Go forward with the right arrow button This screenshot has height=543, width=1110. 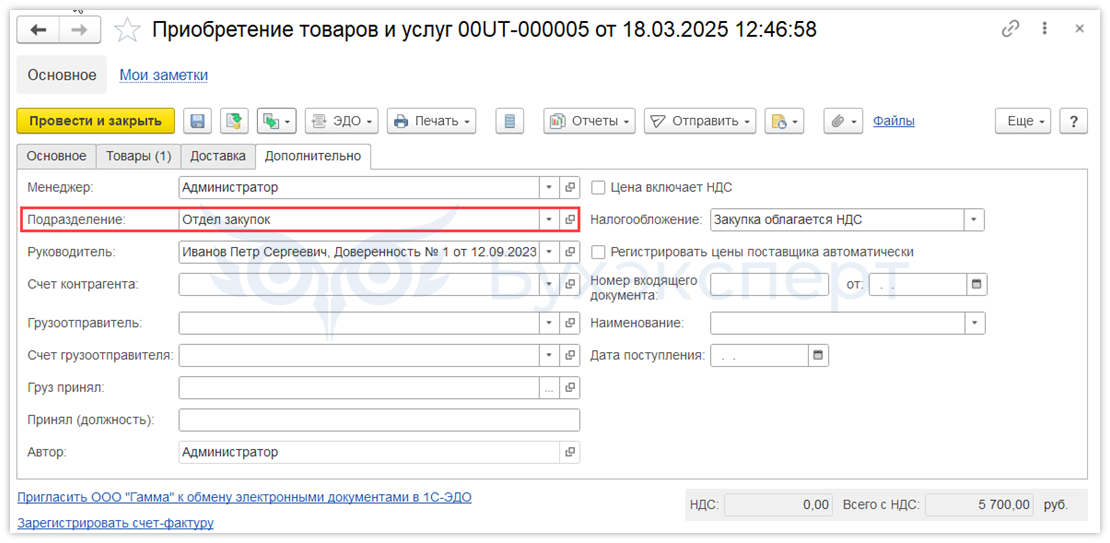(79, 30)
